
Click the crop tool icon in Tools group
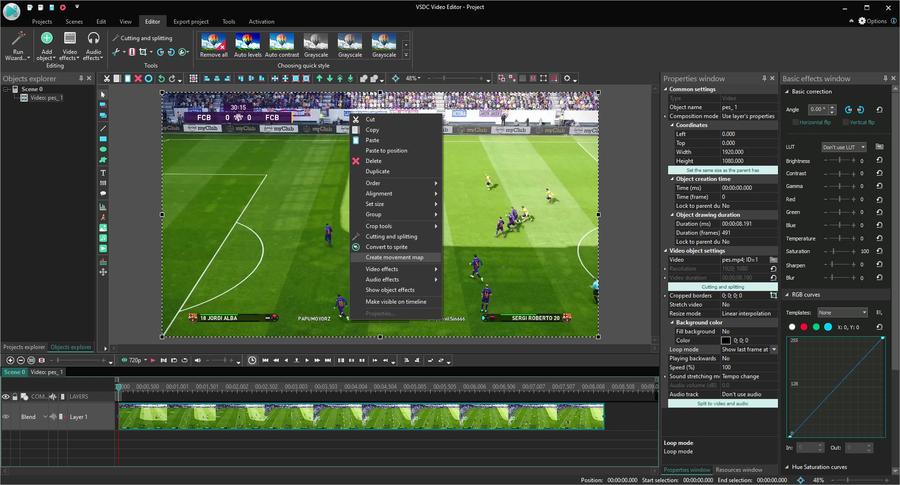tap(142, 52)
